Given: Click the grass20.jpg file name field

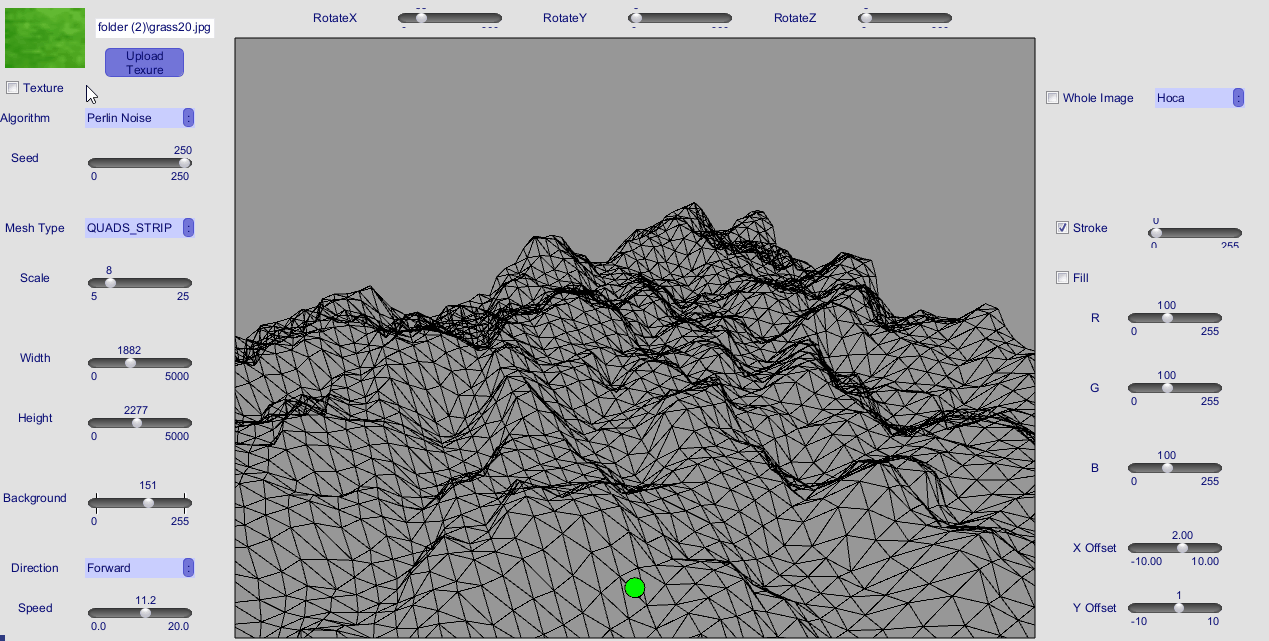Looking at the screenshot, I should [154, 27].
